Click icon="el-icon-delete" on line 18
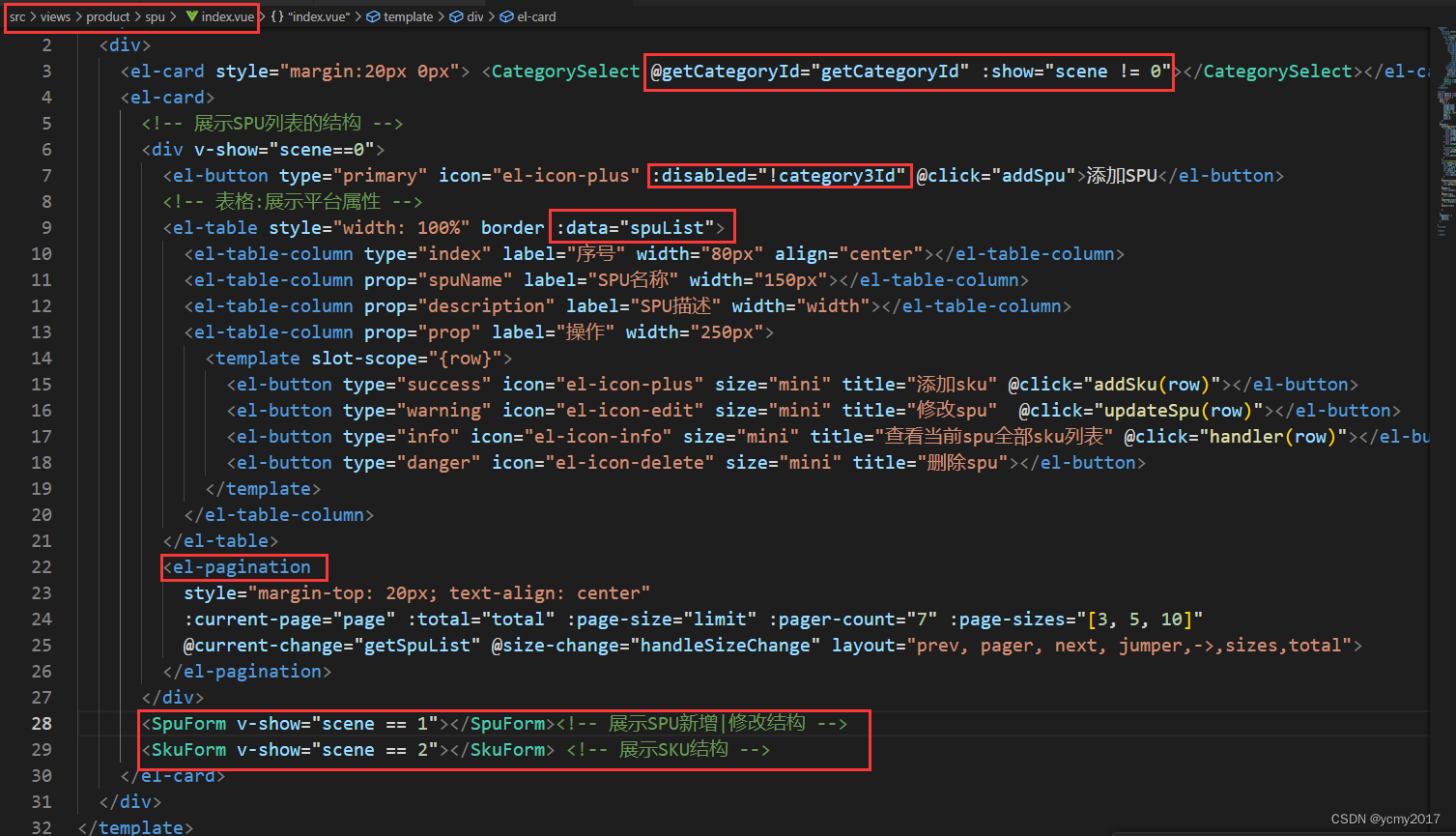This screenshot has width=1456, height=836. 604,463
